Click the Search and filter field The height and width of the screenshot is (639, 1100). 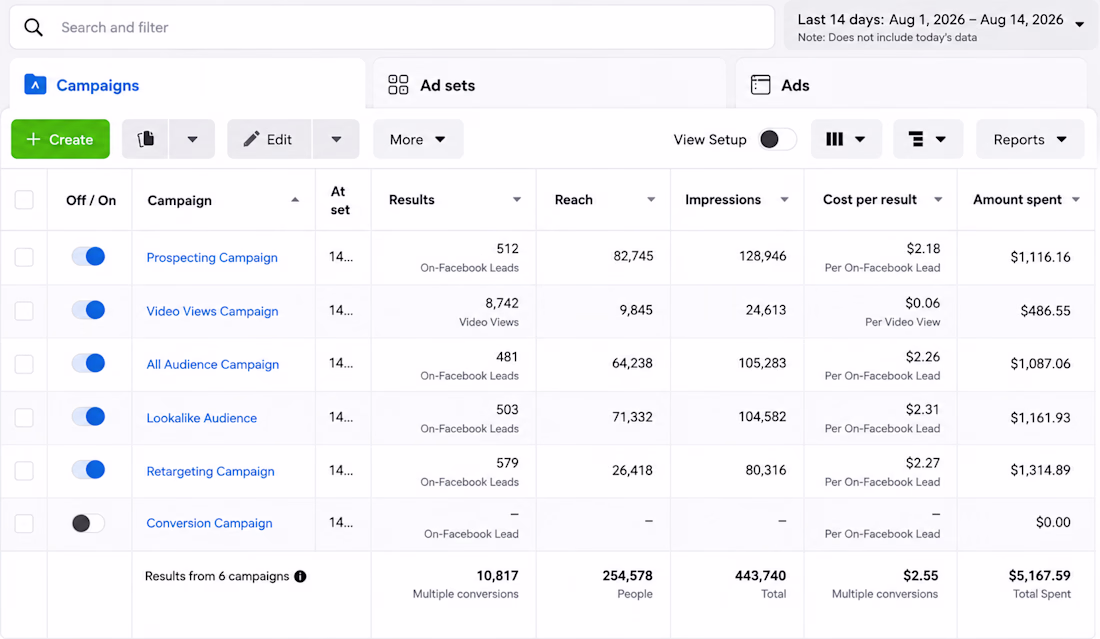392,27
